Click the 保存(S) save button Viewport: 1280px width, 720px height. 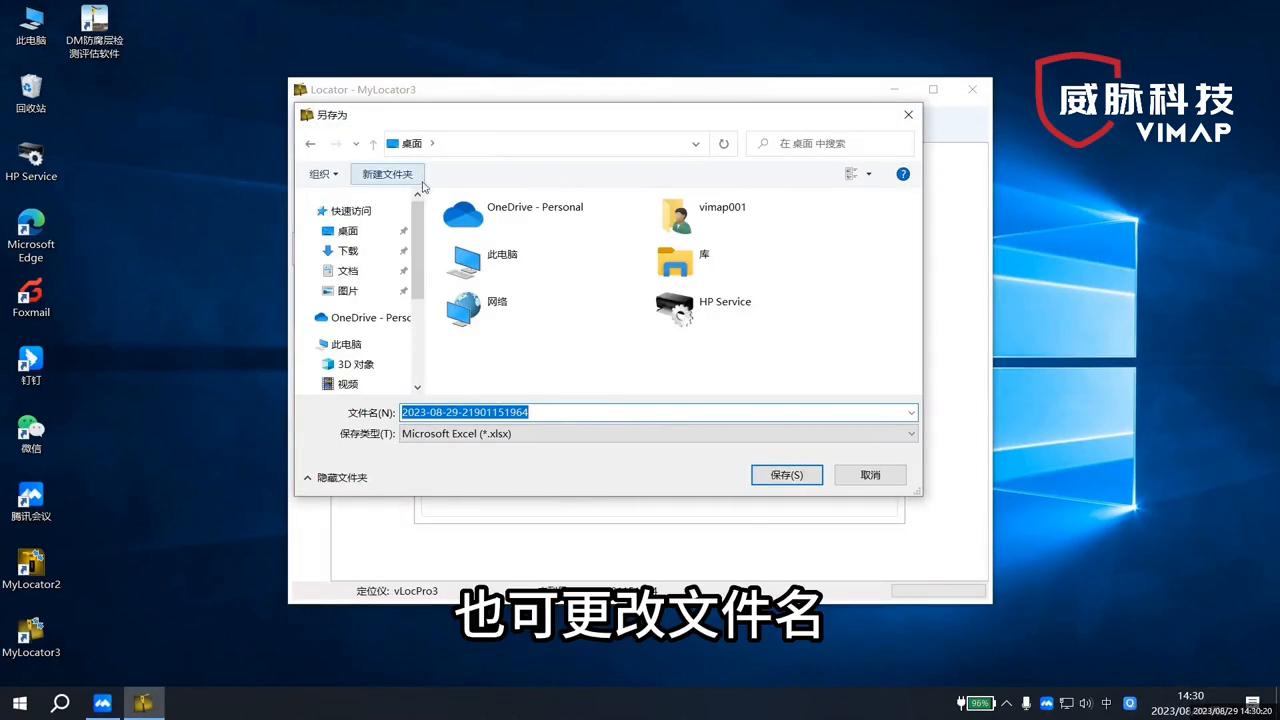[786, 475]
